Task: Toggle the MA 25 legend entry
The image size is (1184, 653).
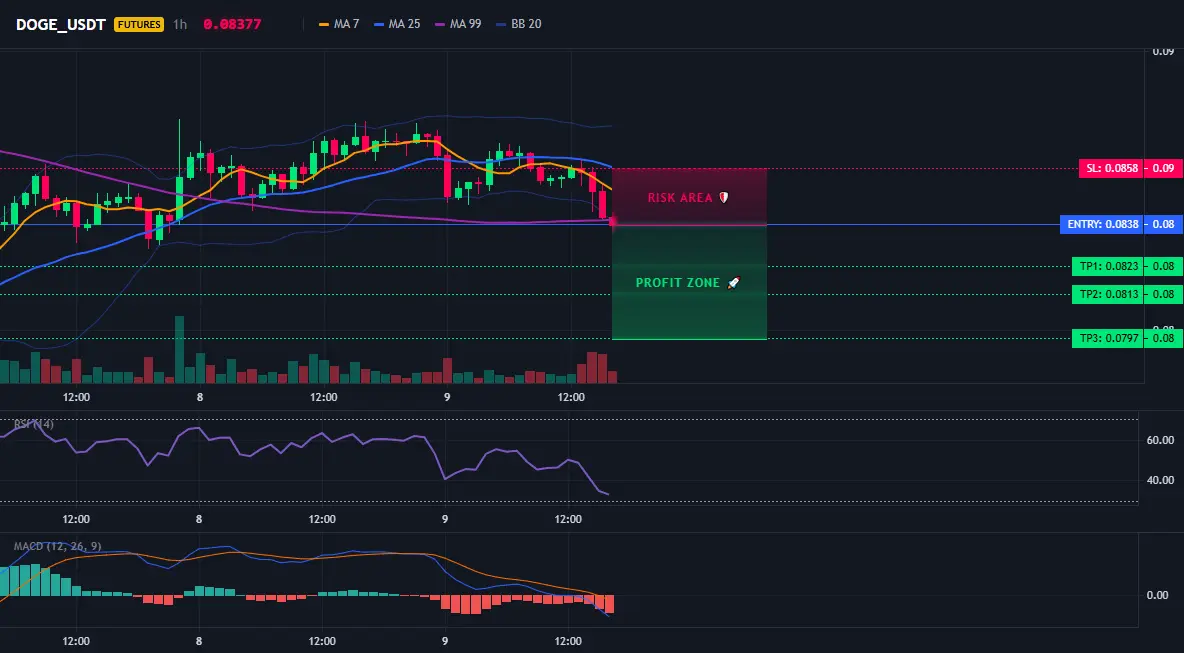Action: click(x=396, y=24)
